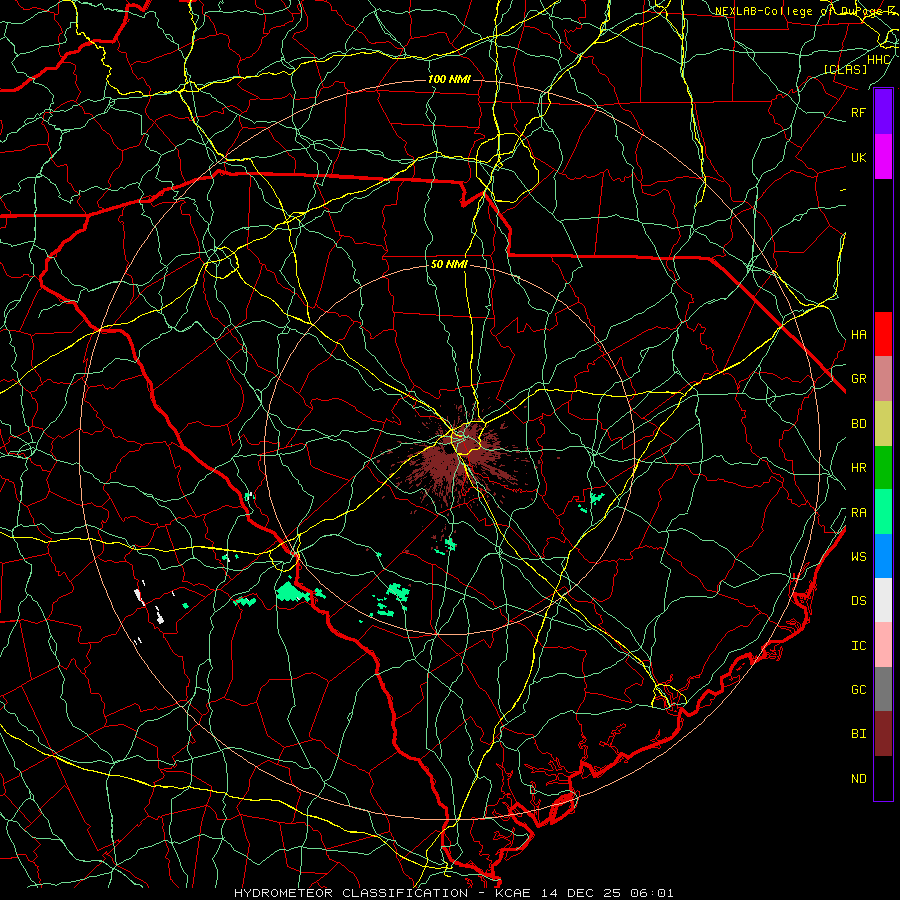Click the 'HR' legend label
This screenshot has height=900, width=900.
point(858,468)
